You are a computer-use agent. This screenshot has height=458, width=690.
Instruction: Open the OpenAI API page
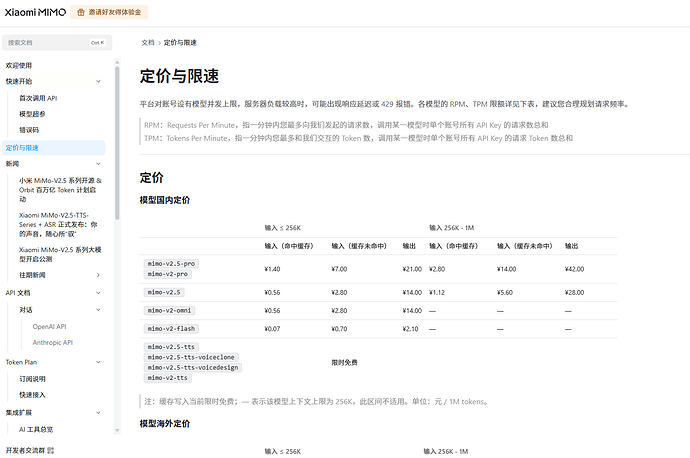49,326
